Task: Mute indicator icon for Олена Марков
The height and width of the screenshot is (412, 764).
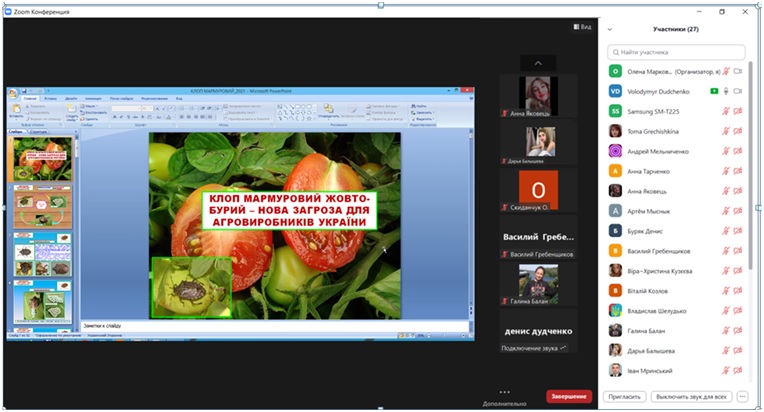Action: click(x=726, y=71)
